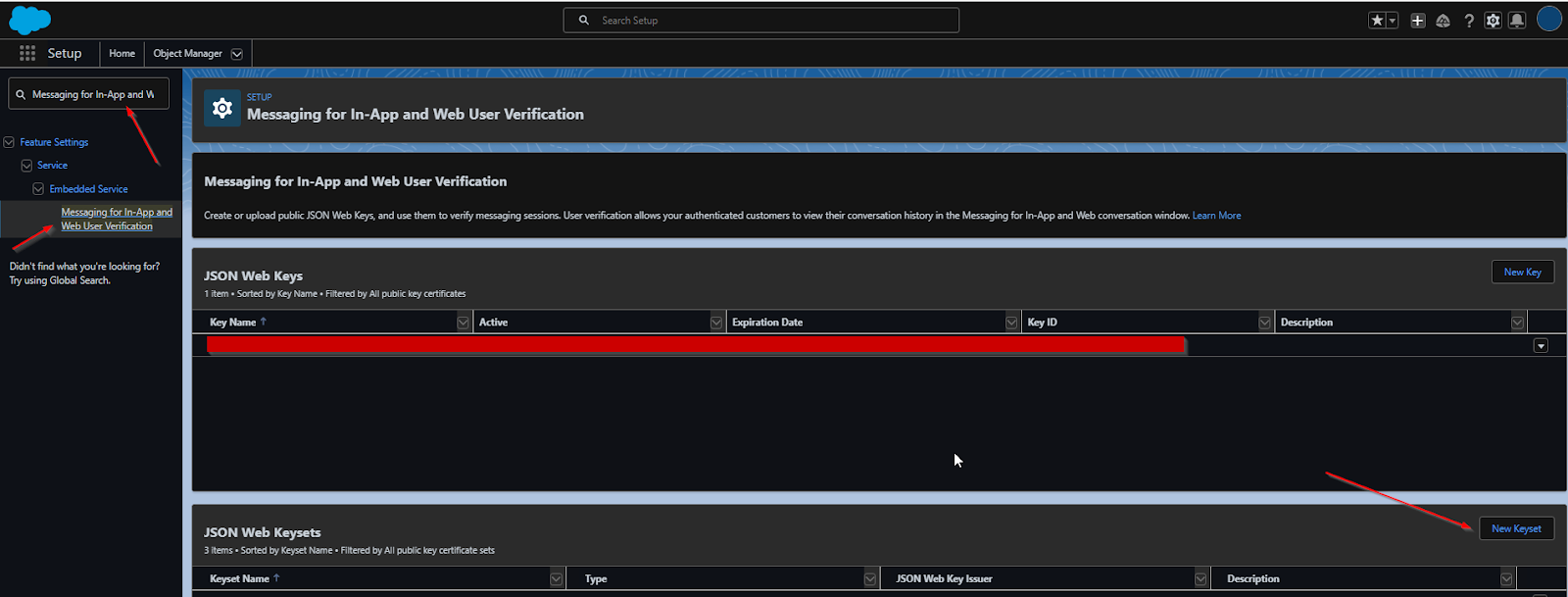Screen dimensions: 1568x597
Task: Open row actions menu for JSON Web Key
Action: point(1541,346)
